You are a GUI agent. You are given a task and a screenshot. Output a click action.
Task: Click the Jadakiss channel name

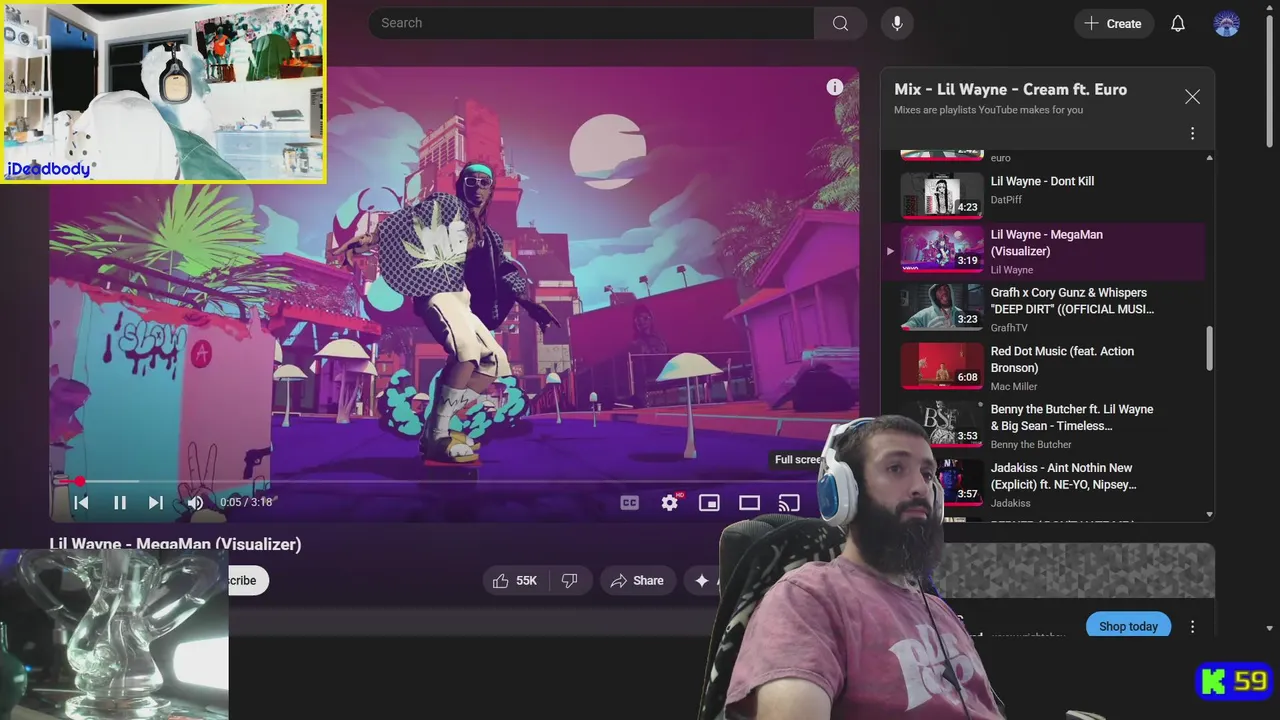(1010, 503)
